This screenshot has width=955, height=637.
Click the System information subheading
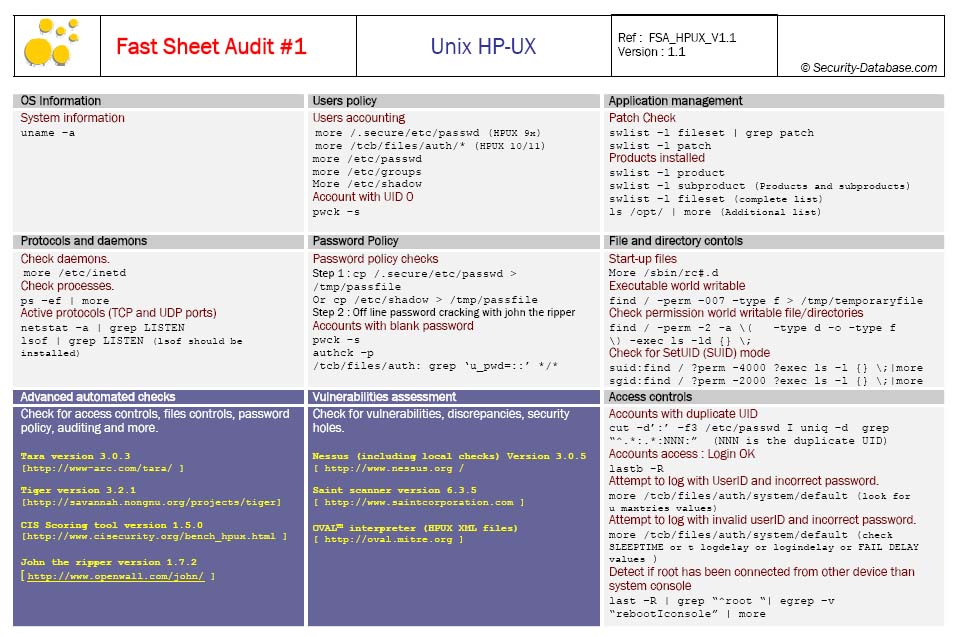coord(72,118)
